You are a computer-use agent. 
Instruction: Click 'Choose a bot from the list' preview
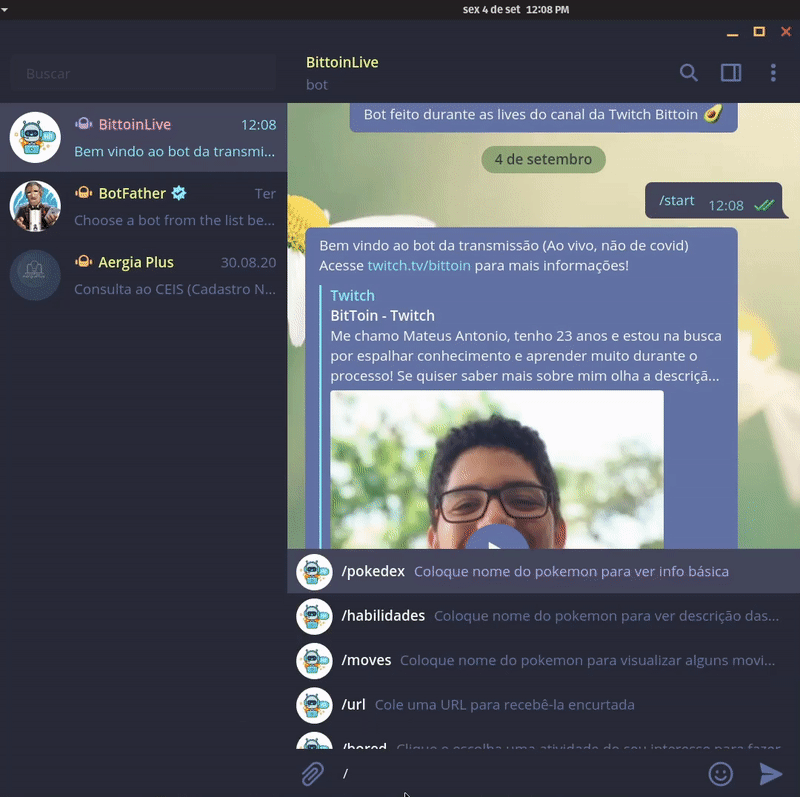click(174, 220)
